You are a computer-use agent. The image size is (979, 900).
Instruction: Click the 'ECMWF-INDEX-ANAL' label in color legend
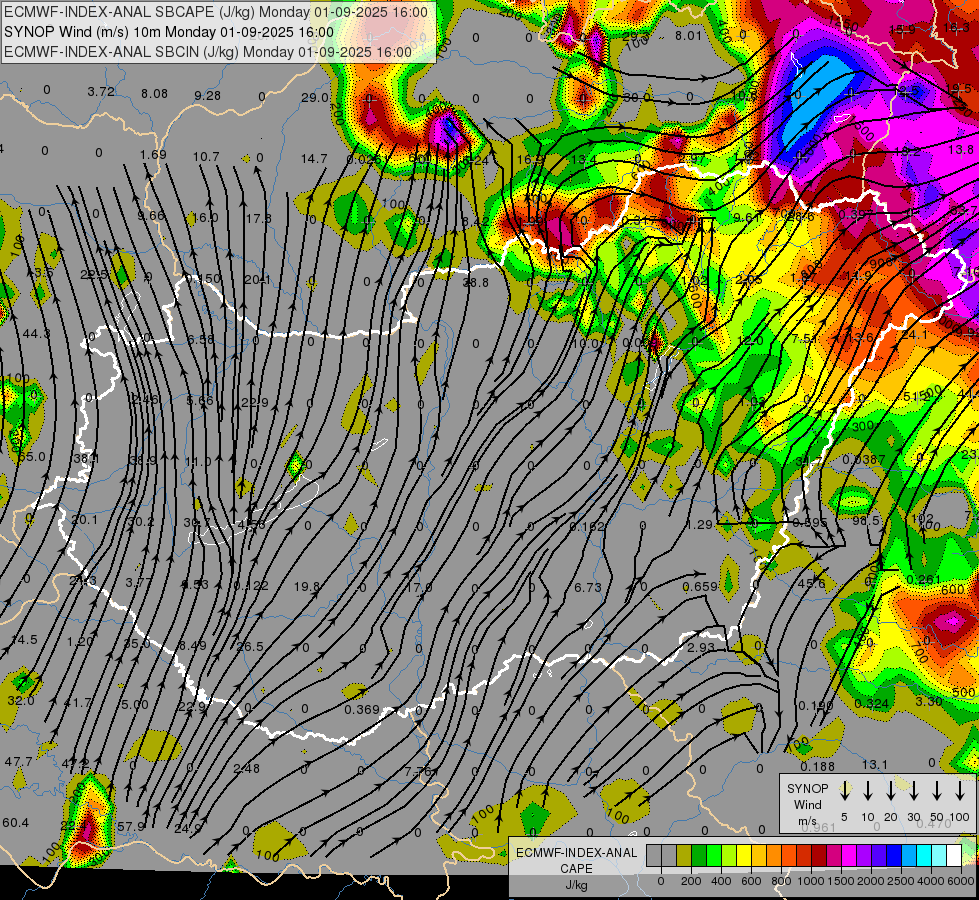pyautogui.click(x=576, y=853)
